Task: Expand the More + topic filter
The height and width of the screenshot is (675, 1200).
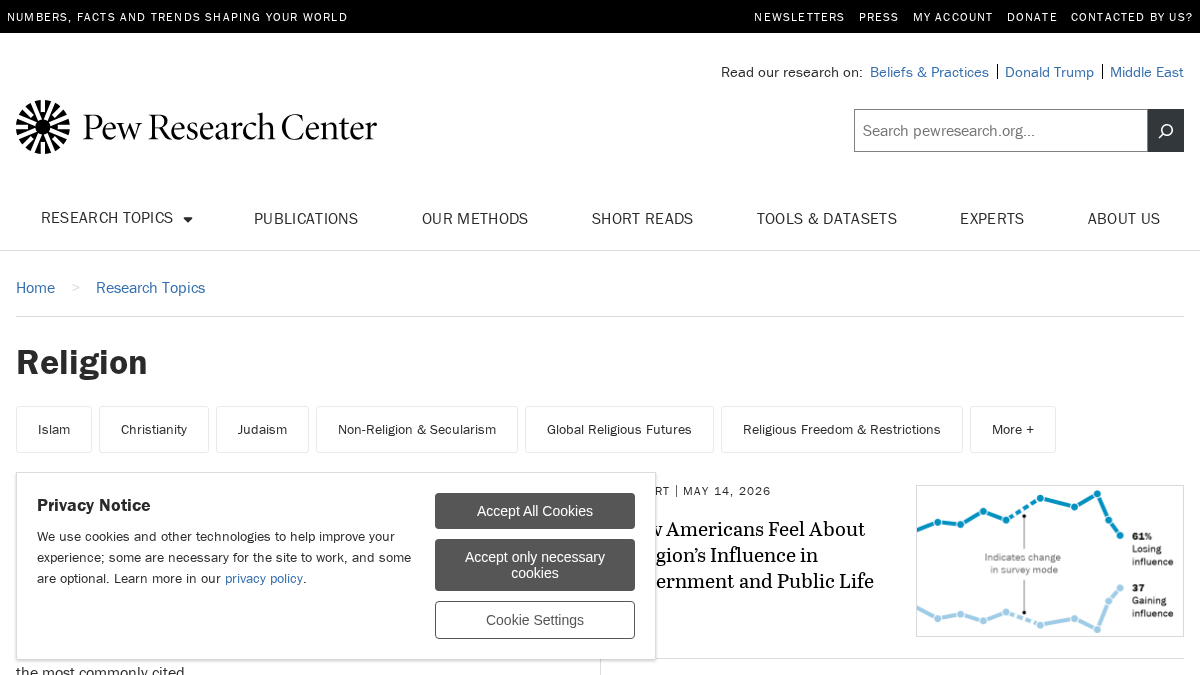Action: (x=1013, y=430)
